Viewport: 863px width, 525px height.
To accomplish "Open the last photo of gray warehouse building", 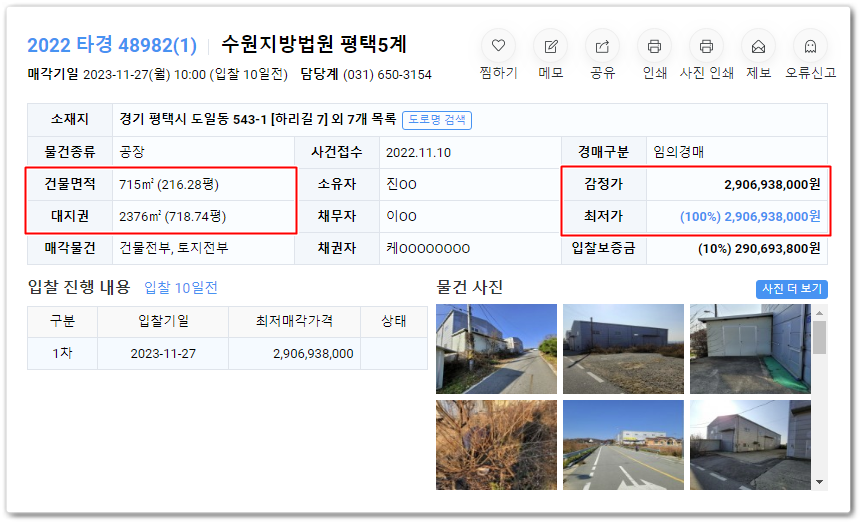I will [750, 445].
